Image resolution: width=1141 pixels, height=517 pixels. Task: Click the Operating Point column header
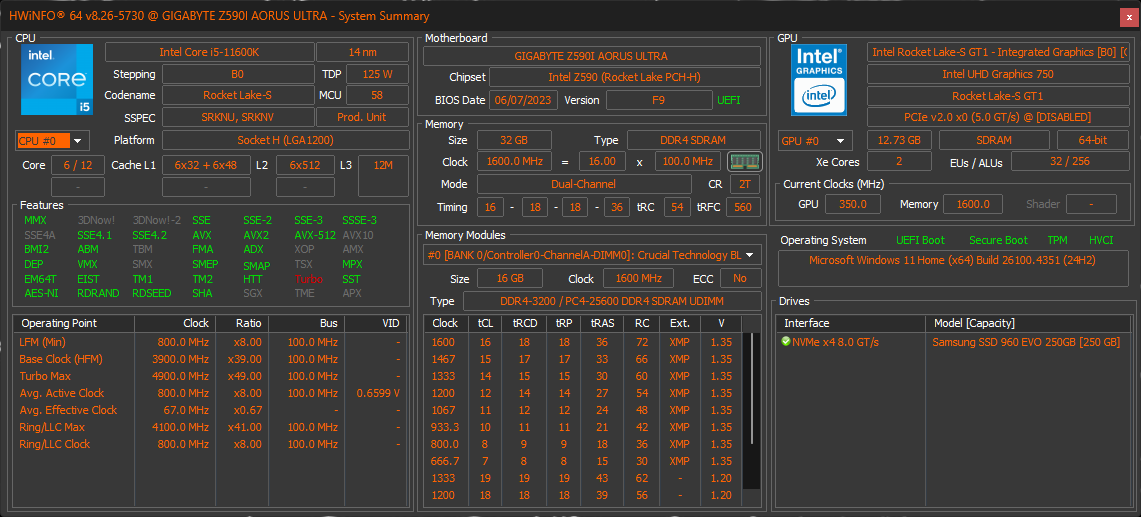click(x=73, y=323)
